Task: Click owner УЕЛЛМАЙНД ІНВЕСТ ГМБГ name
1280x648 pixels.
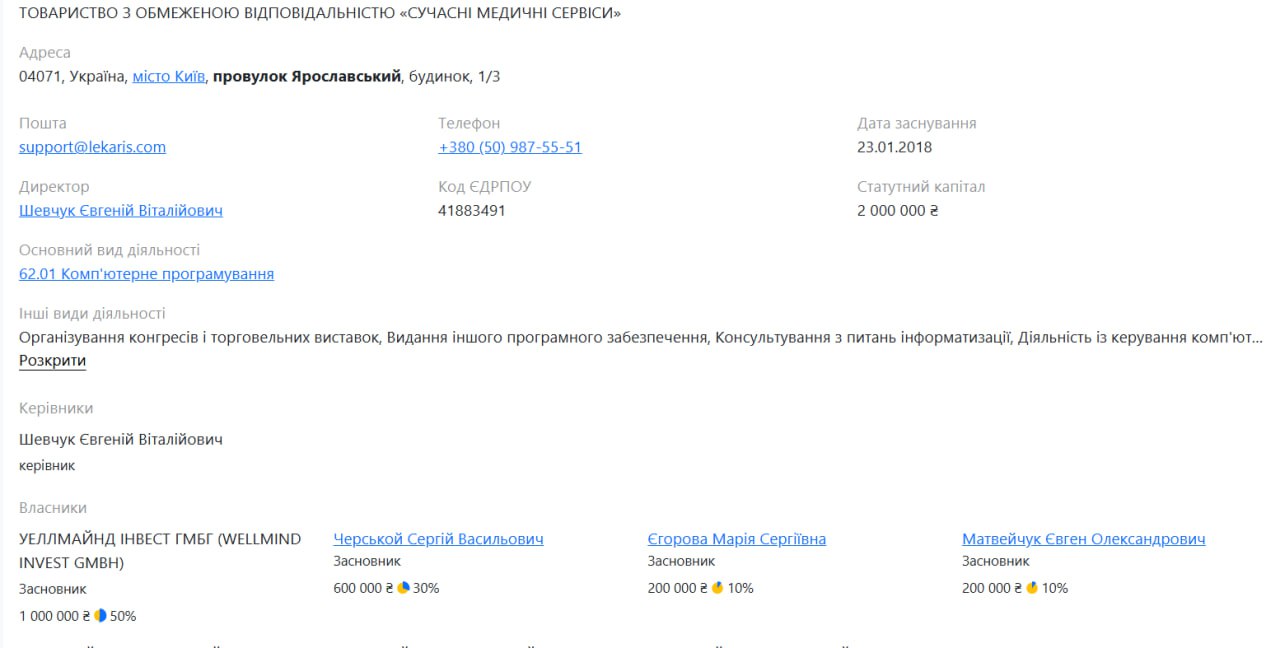Action: [x=160, y=551]
